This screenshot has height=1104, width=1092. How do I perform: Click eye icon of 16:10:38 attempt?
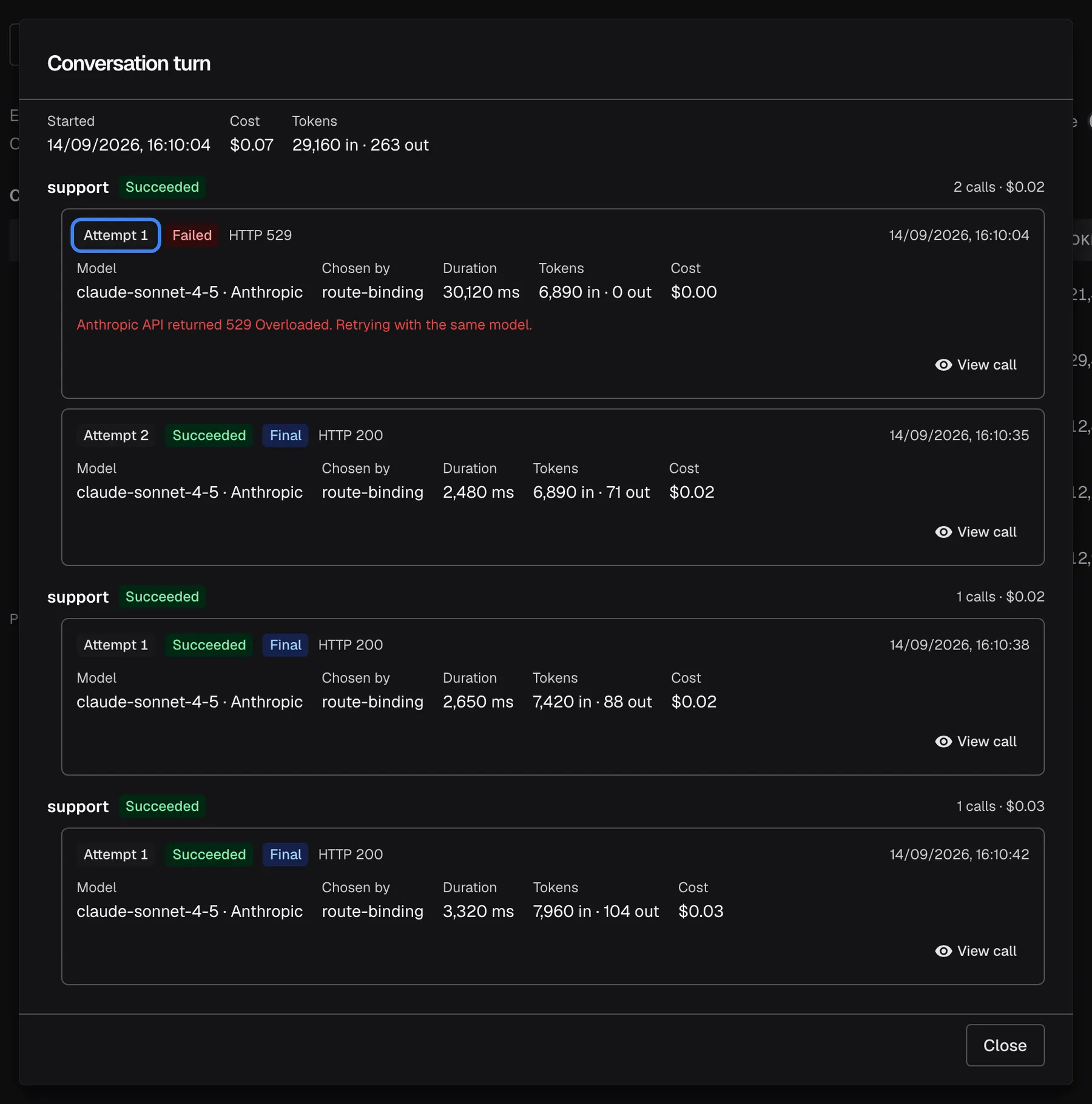943,741
